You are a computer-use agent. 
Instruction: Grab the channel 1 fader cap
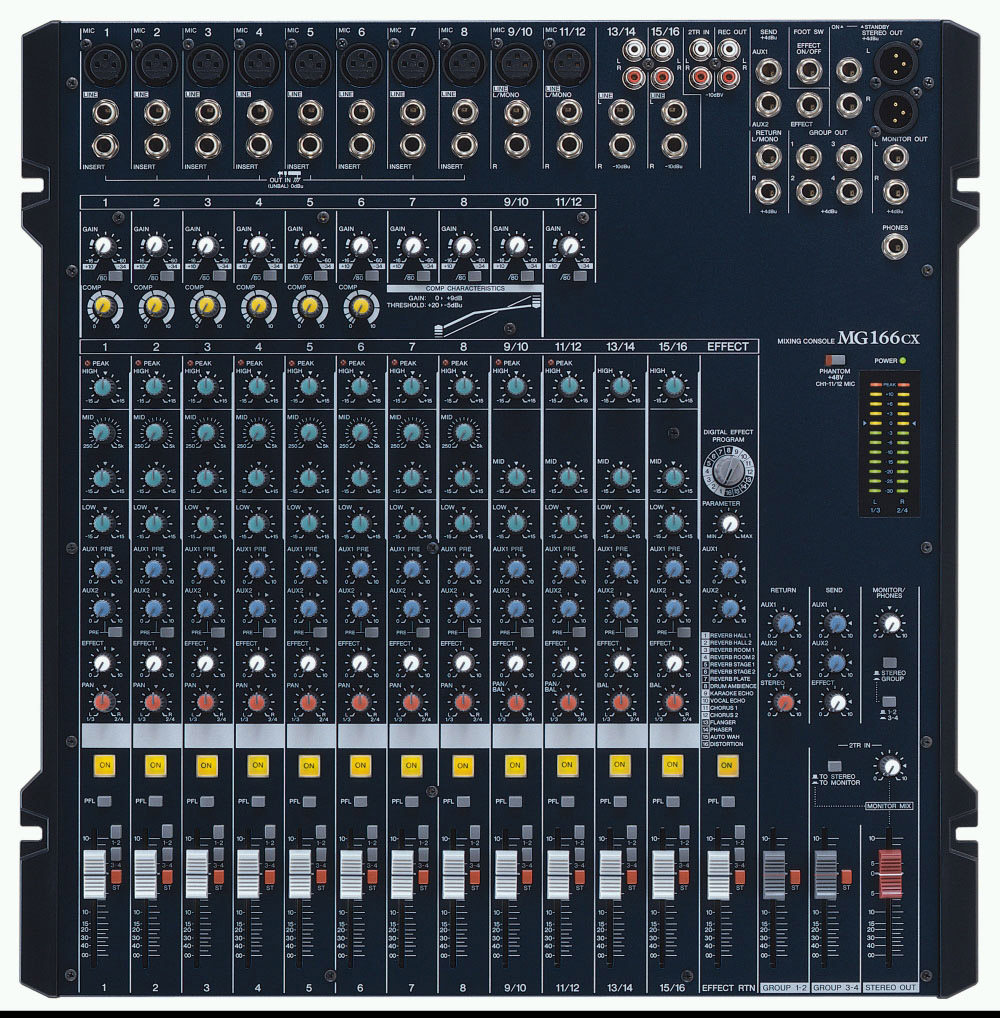(x=95, y=875)
